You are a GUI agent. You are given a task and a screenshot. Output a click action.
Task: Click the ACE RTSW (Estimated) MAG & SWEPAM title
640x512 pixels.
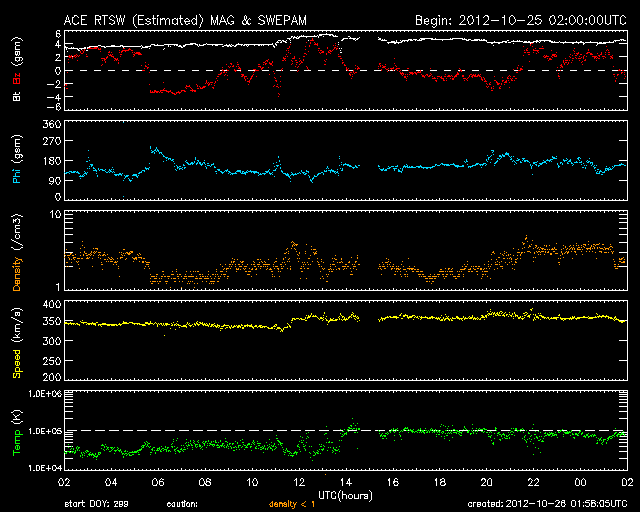185,20
